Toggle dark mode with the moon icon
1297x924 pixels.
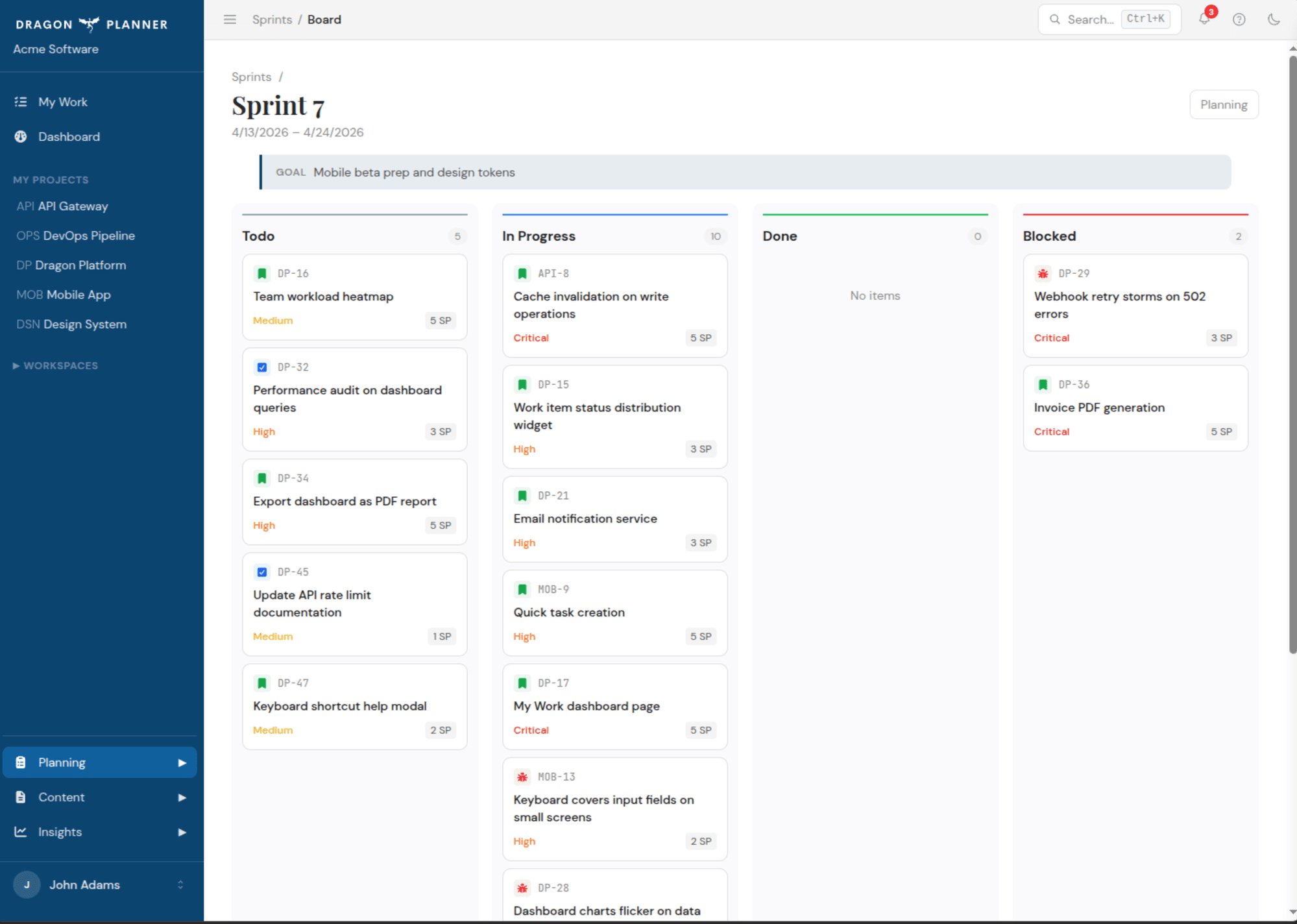point(1273,19)
